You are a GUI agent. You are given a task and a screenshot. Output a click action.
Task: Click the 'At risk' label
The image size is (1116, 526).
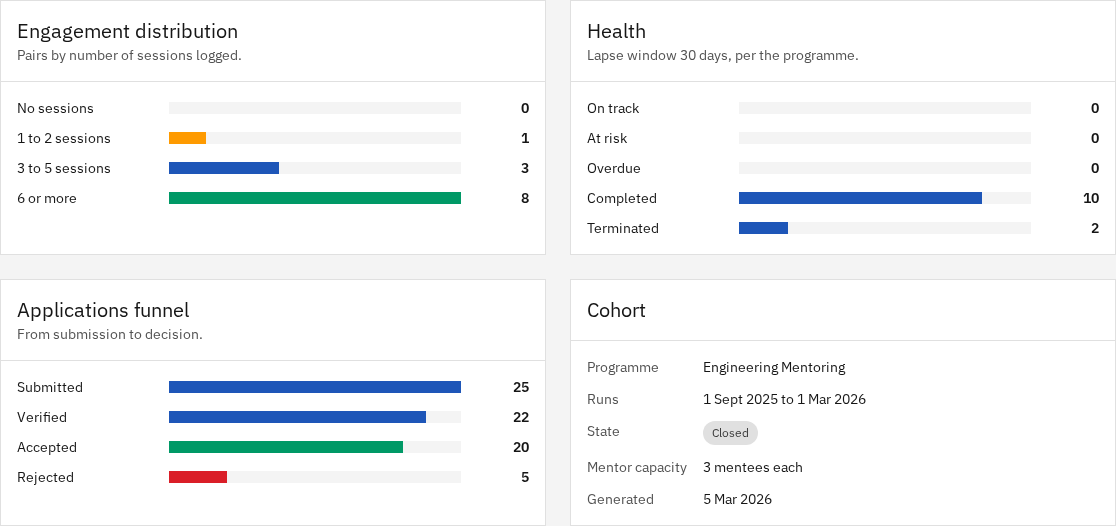(x=607, y=138)
